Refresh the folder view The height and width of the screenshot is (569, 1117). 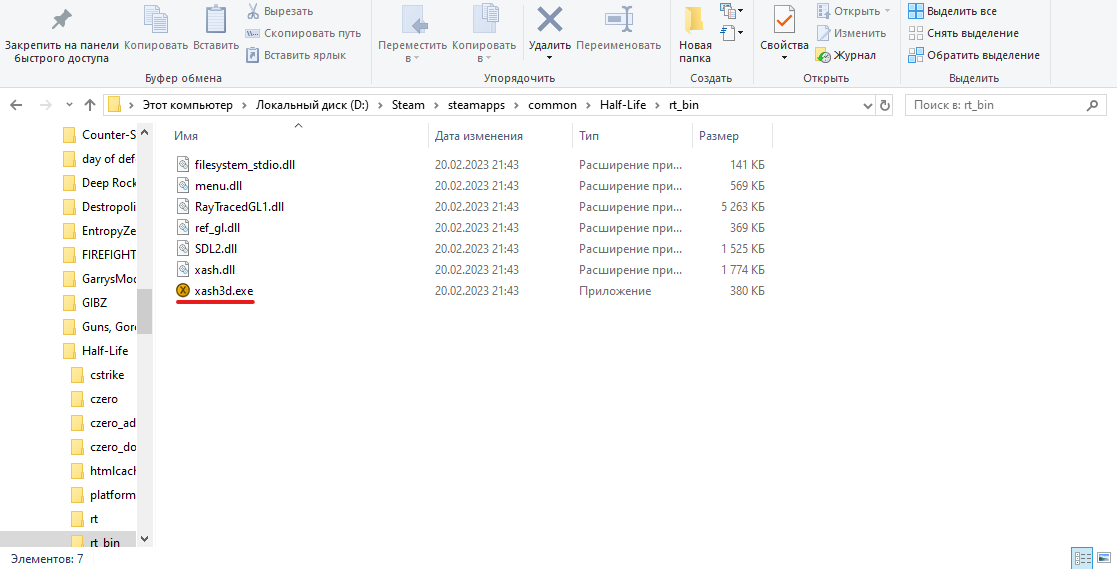pyautogui.click(x=885, y=105)
